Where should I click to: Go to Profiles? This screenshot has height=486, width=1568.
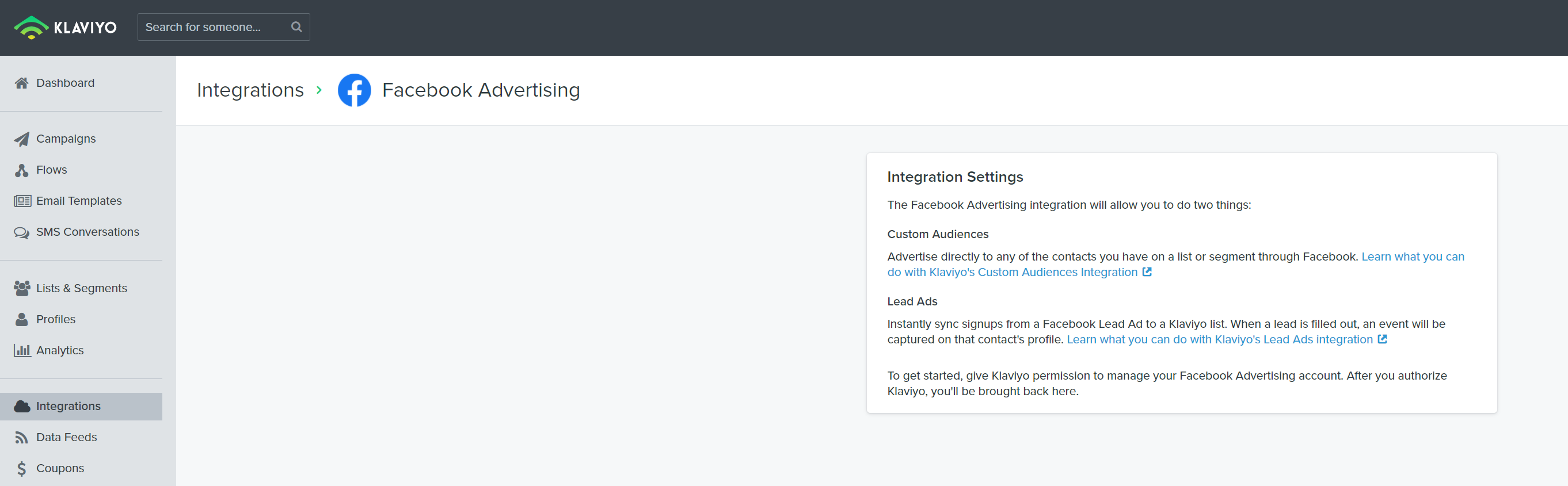coord(56,319)
